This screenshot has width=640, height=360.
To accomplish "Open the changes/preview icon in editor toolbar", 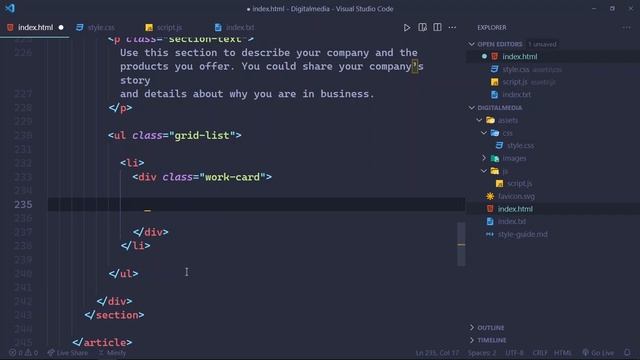I will tap(422, 27).
